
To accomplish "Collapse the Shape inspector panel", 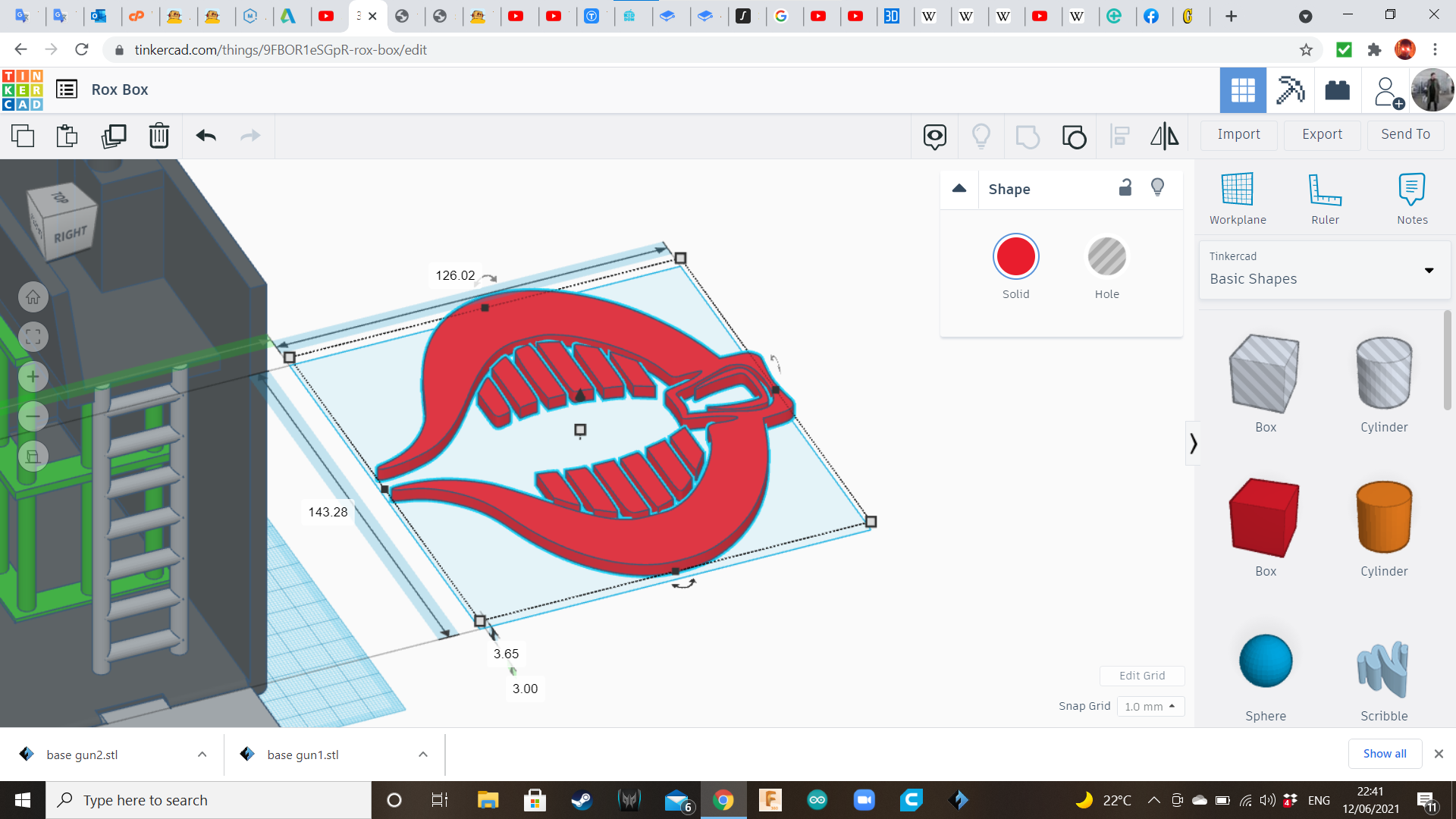I will (959, 189).
